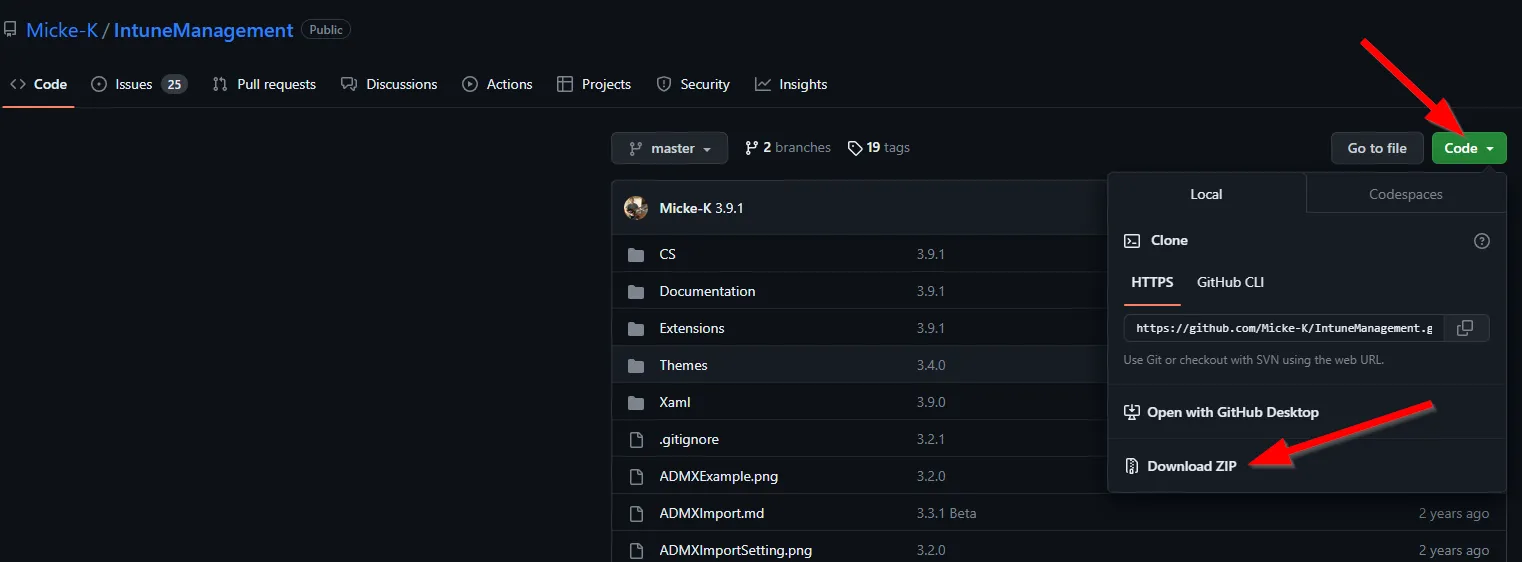Copy the clone URL to clipboard
The height and width of the screenshot is (562, 1522).
[1465, 328]
